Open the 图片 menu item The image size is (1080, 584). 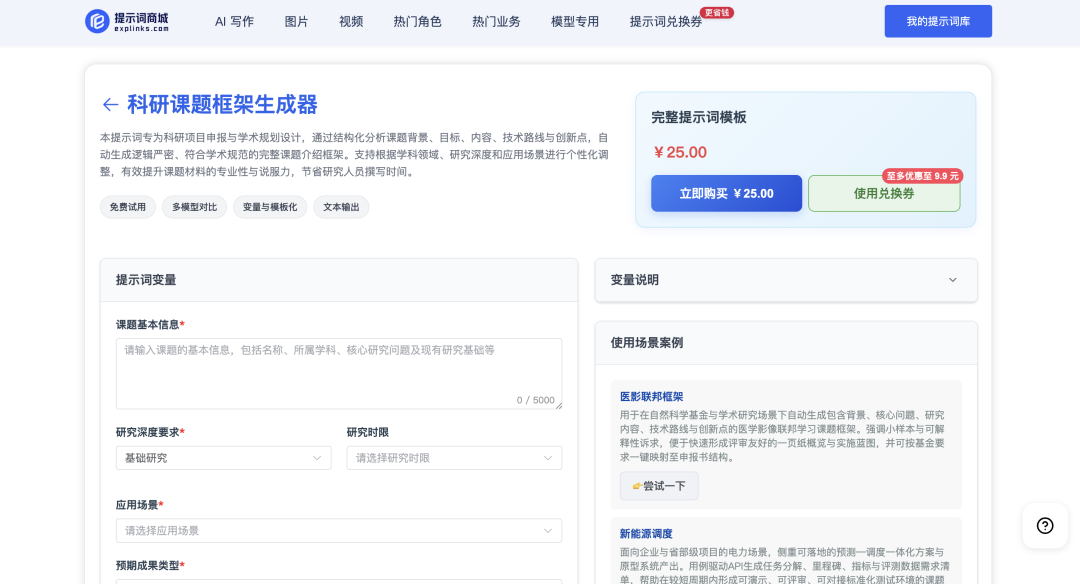296,21
